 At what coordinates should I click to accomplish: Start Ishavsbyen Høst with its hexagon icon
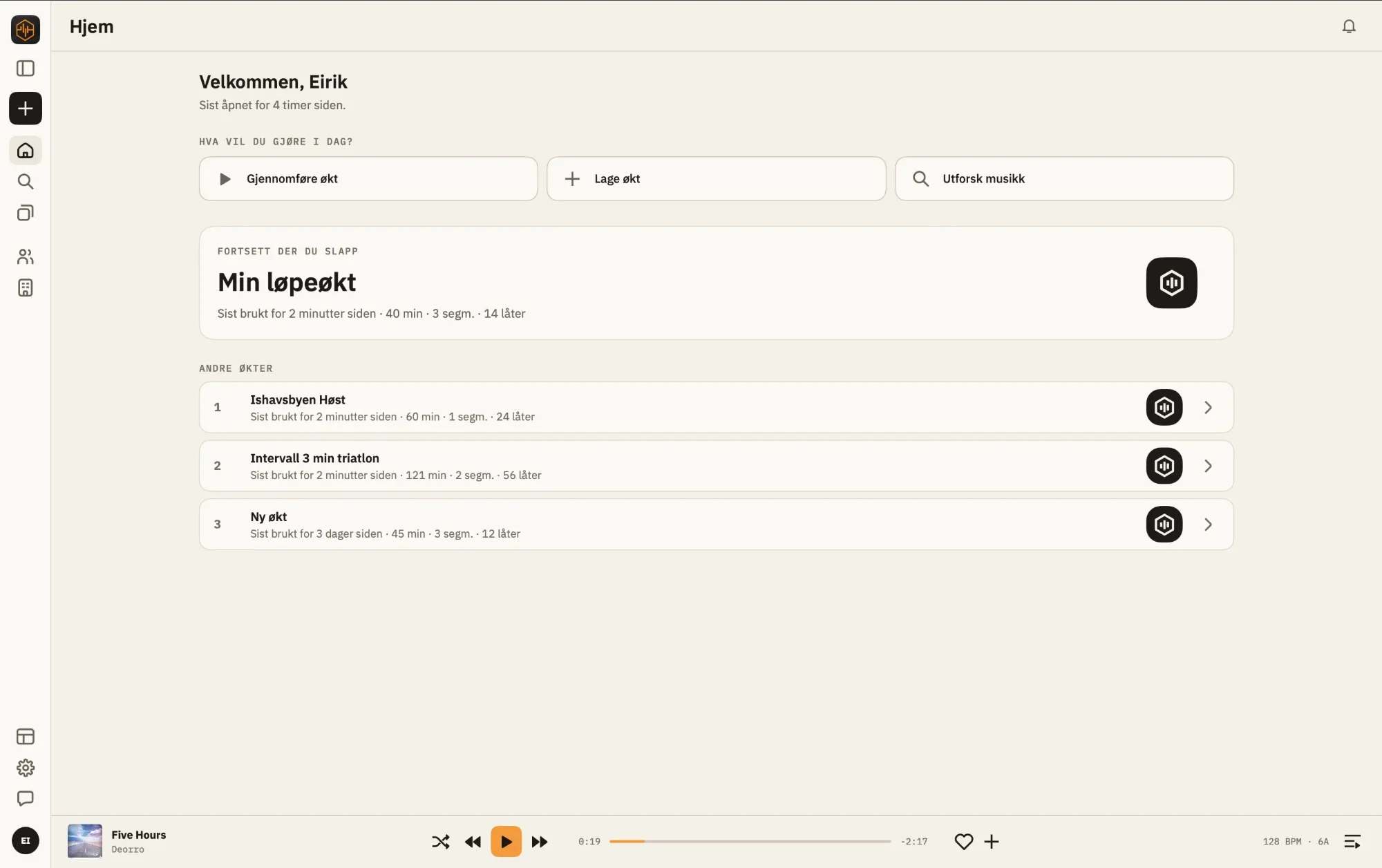point(1164,407)
